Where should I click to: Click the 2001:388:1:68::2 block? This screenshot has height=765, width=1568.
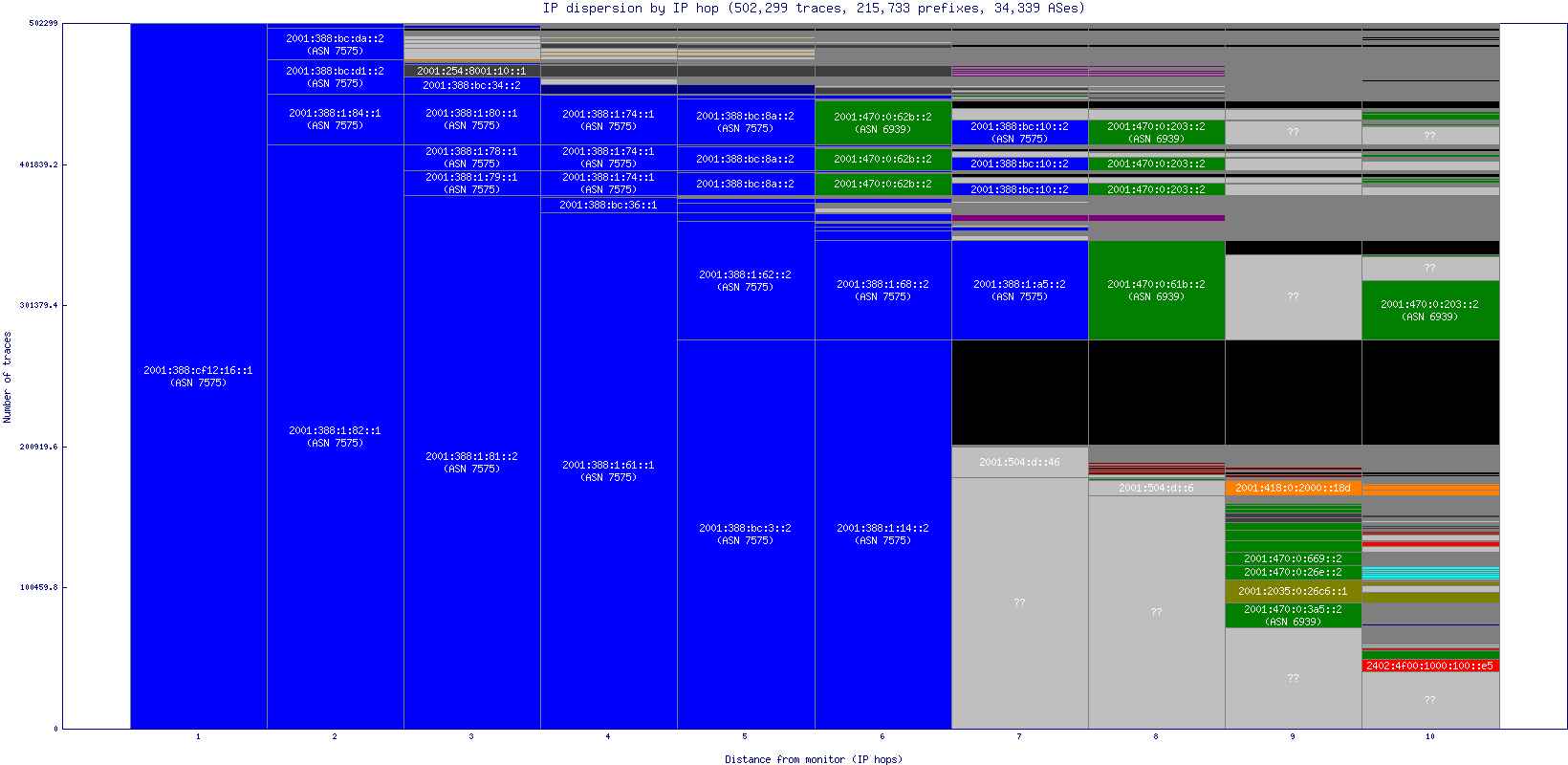coord(883,290)
